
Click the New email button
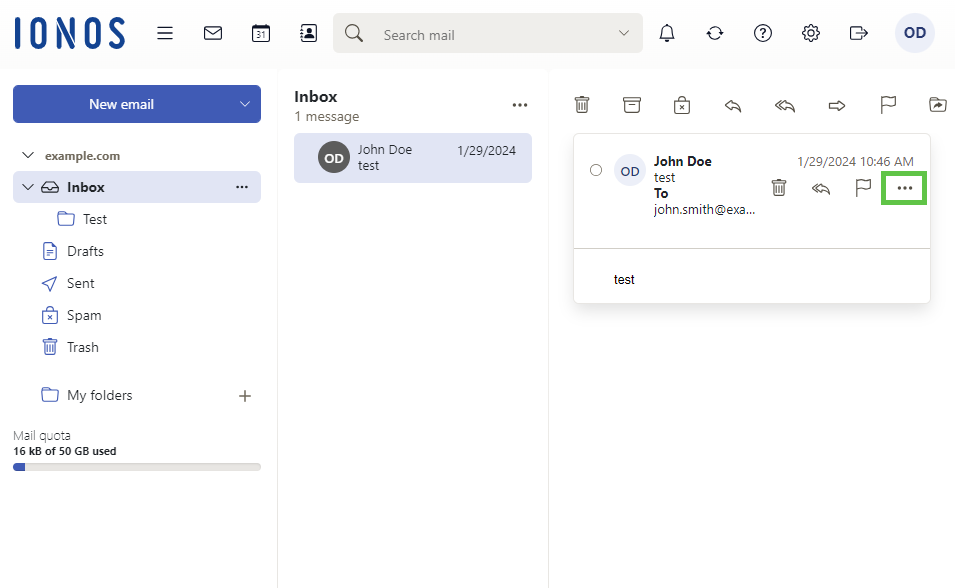(x=121, y=104)
